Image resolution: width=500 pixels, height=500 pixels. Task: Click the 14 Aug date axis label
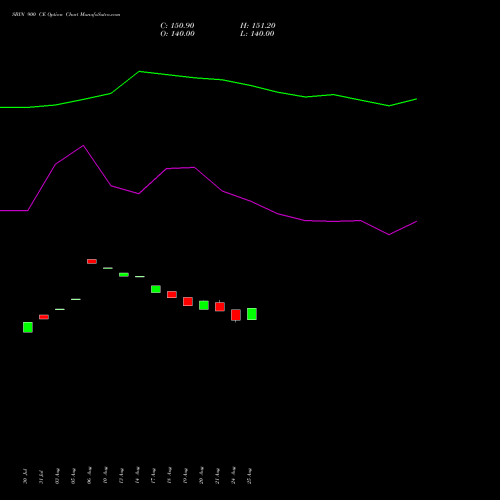[137, 476]
